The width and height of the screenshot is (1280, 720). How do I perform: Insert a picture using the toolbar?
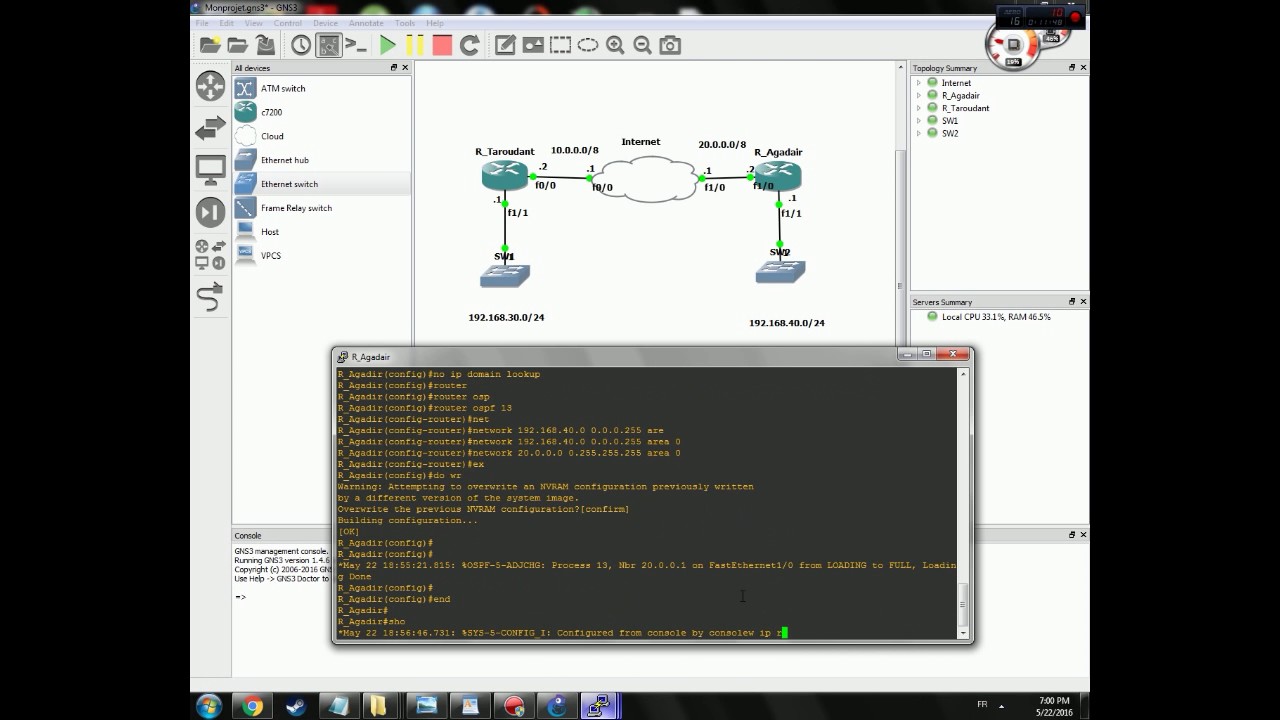(533, 45)
